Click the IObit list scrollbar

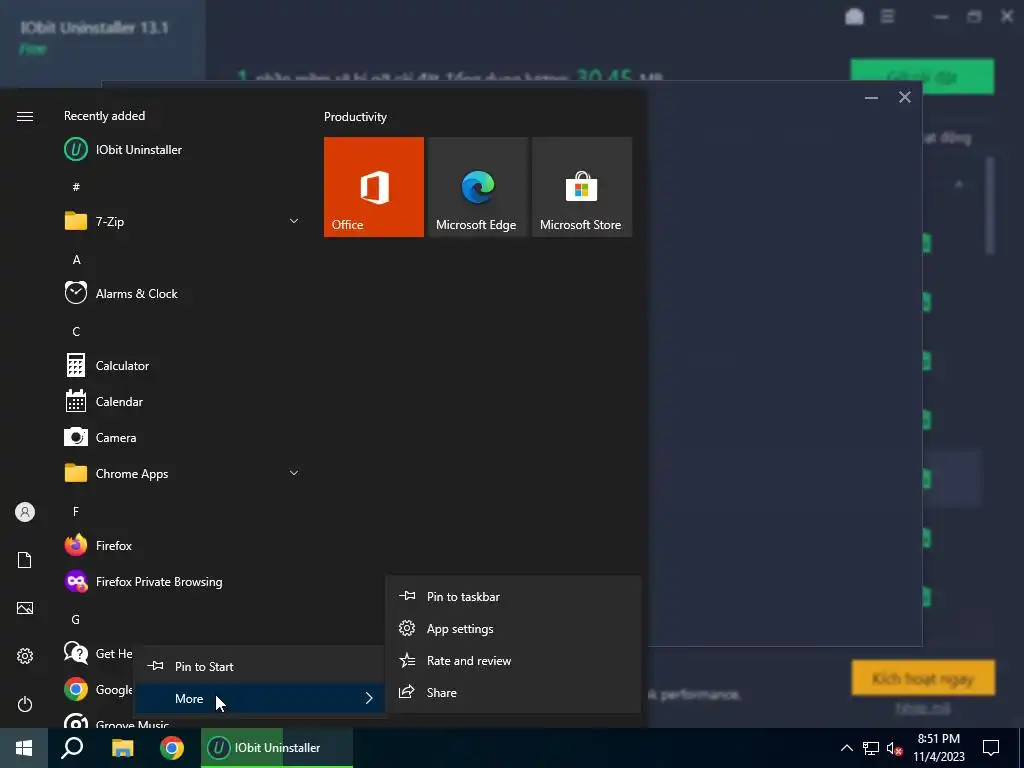[990, 206]
